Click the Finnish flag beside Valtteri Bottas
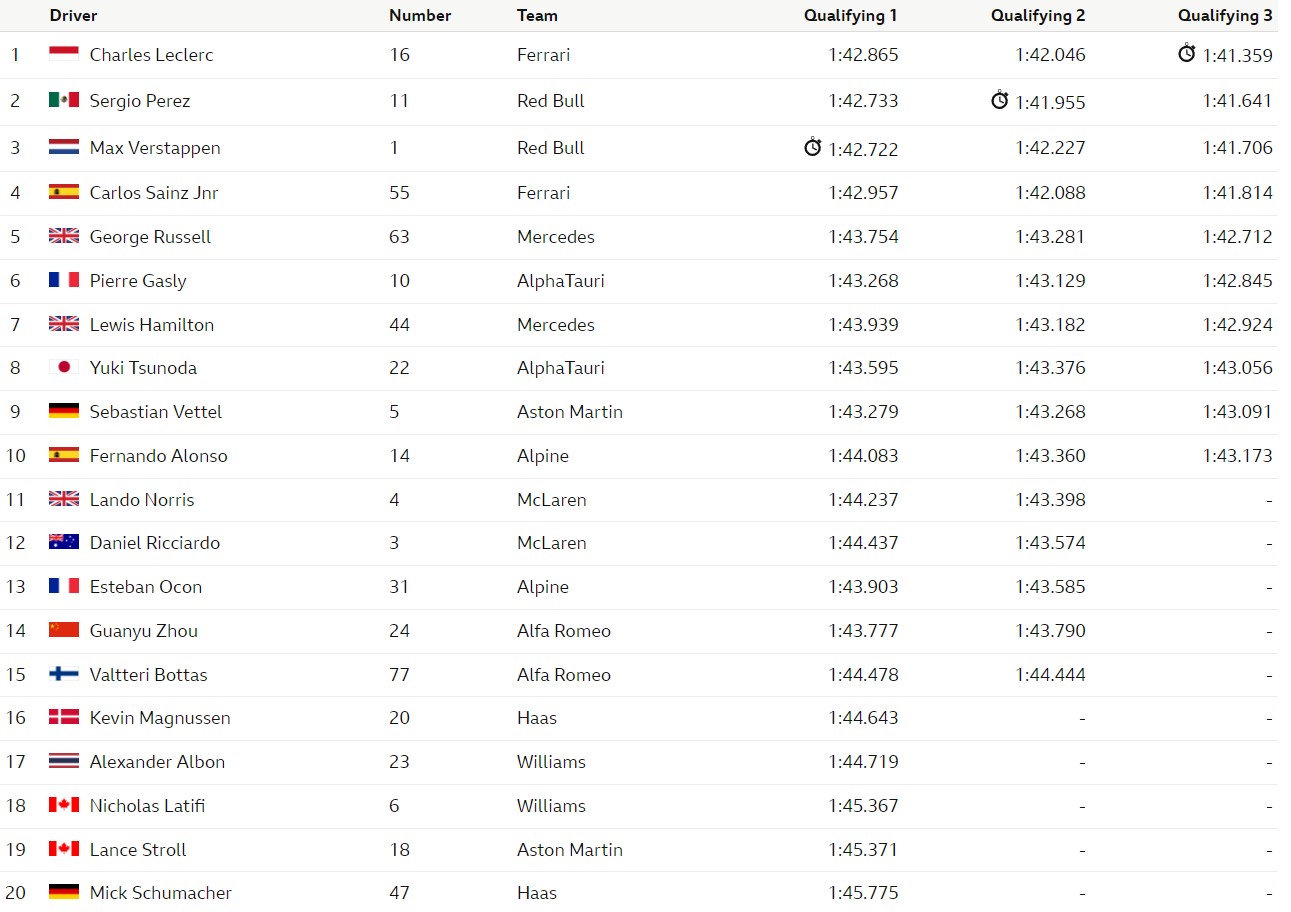 tap(64, 674)
